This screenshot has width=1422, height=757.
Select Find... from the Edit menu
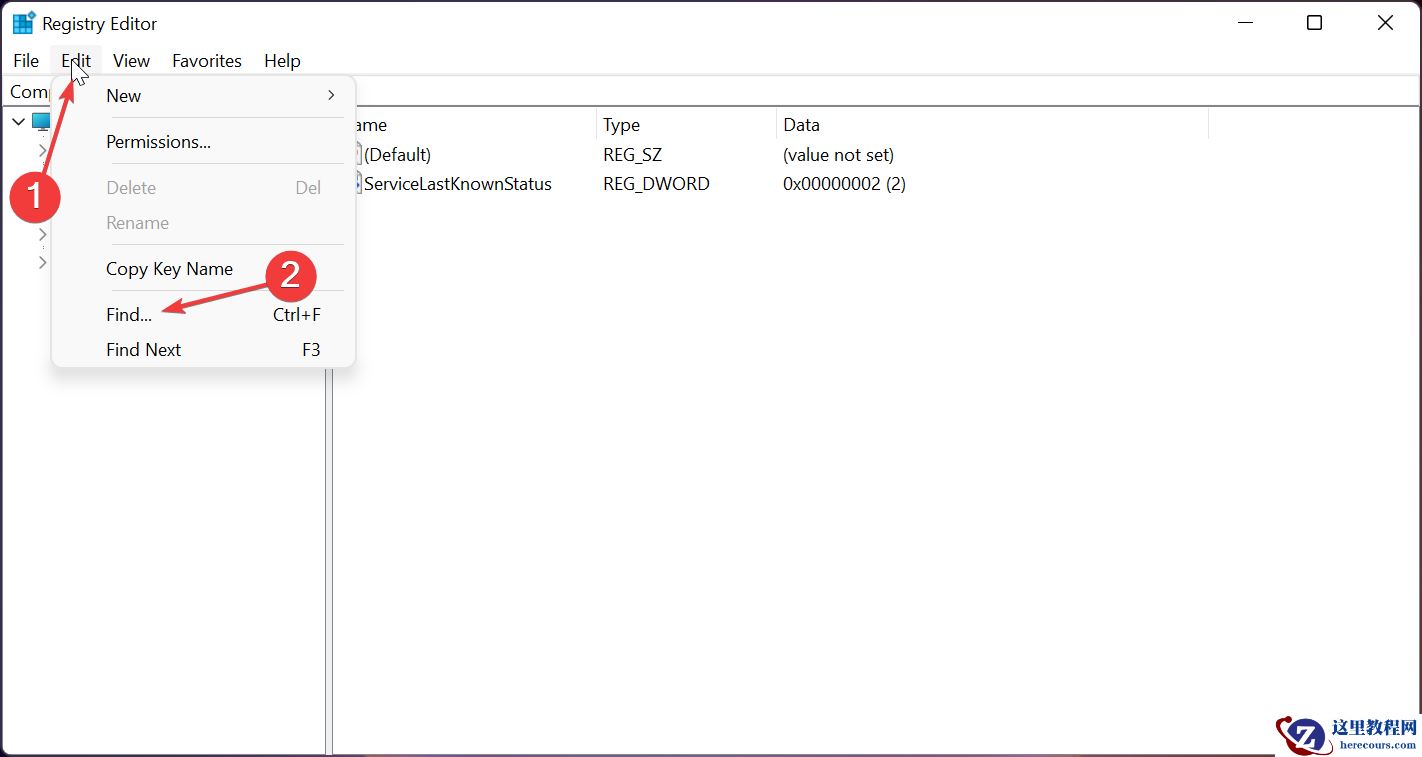coord(128,314)
